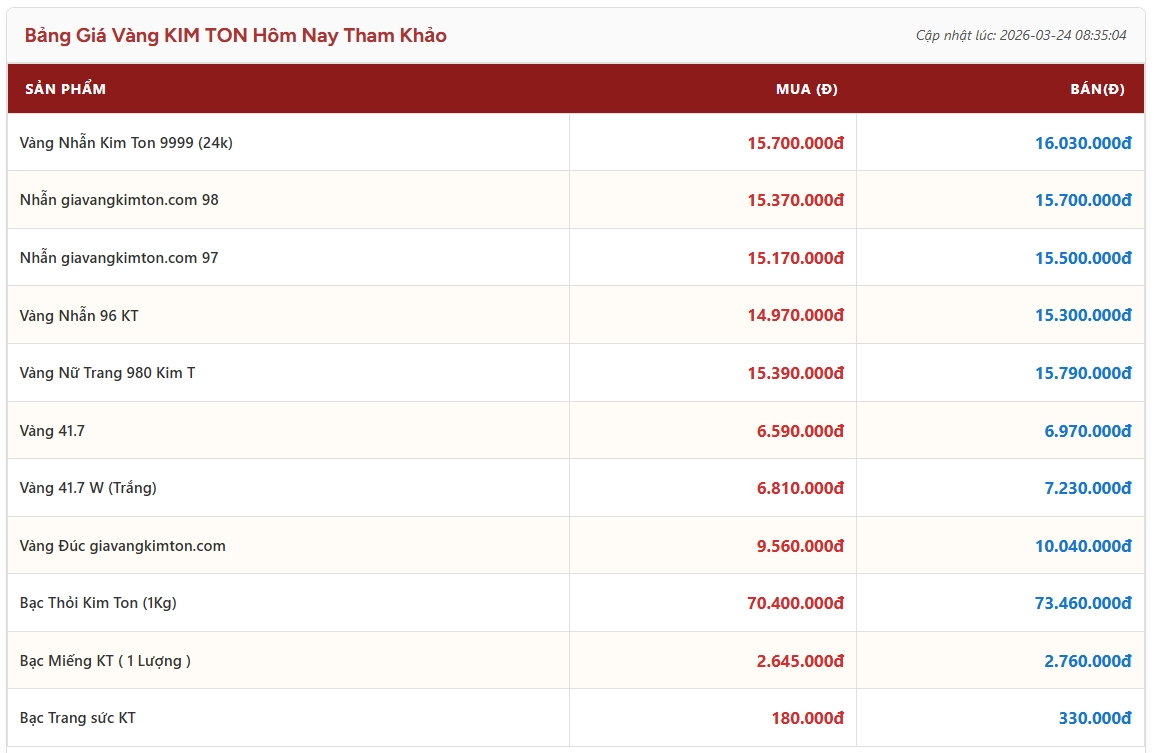Click the buy price 14.970.000đ
1154x753 pixels.
tap(795, 316)
